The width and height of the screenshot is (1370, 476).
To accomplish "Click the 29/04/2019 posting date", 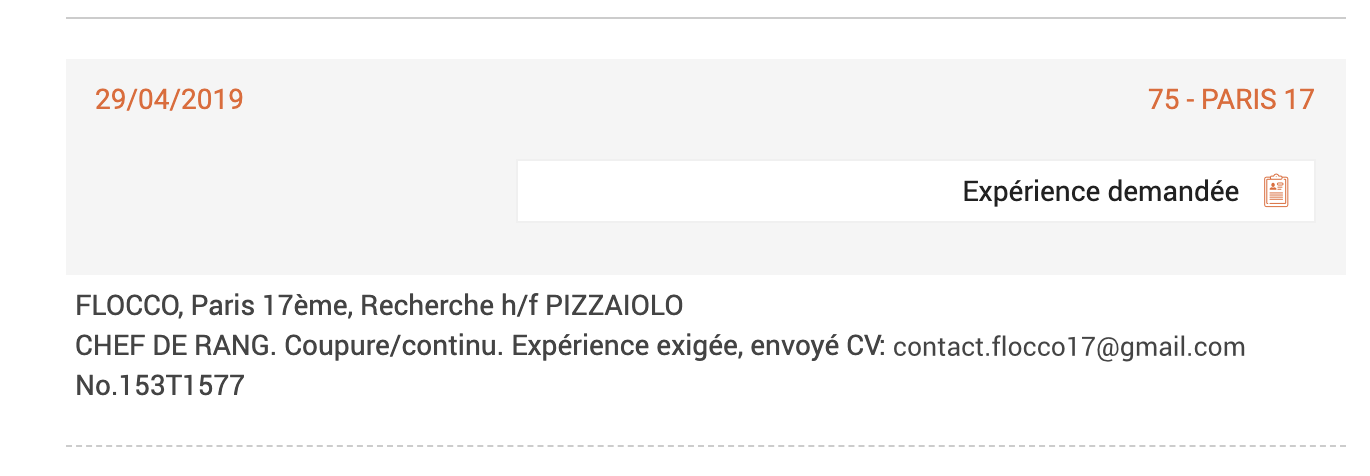I will [169, 100].
